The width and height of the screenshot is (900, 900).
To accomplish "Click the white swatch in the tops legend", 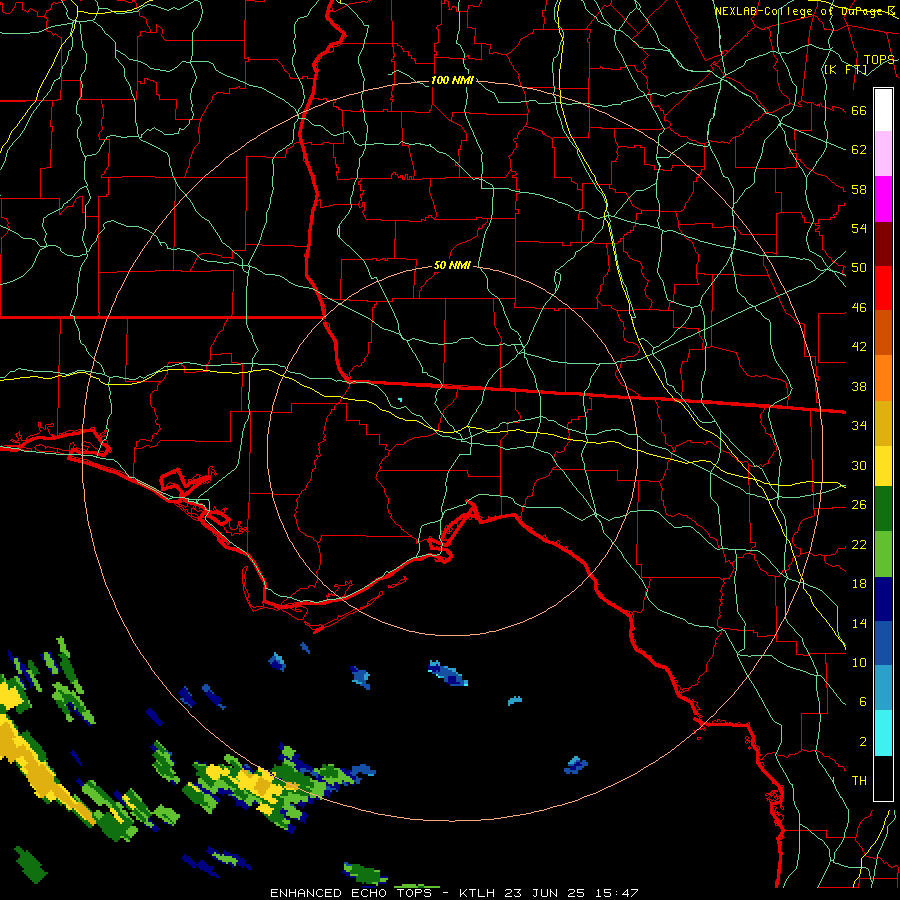I will (883, 110).
